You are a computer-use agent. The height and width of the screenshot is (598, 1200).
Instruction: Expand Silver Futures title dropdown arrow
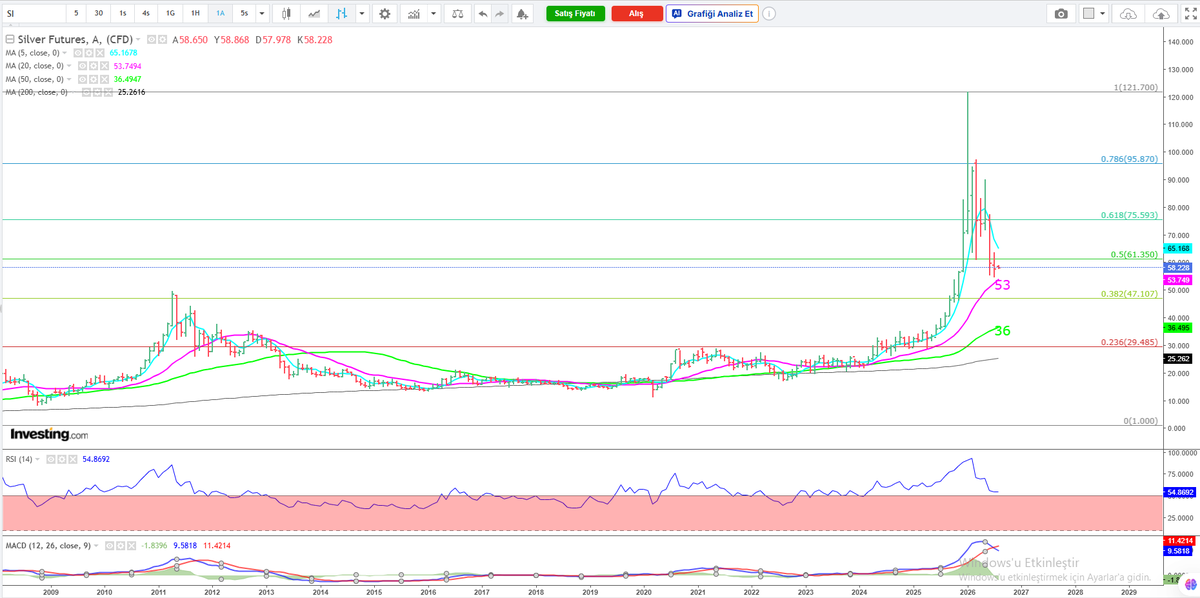[x=137, y=40]
